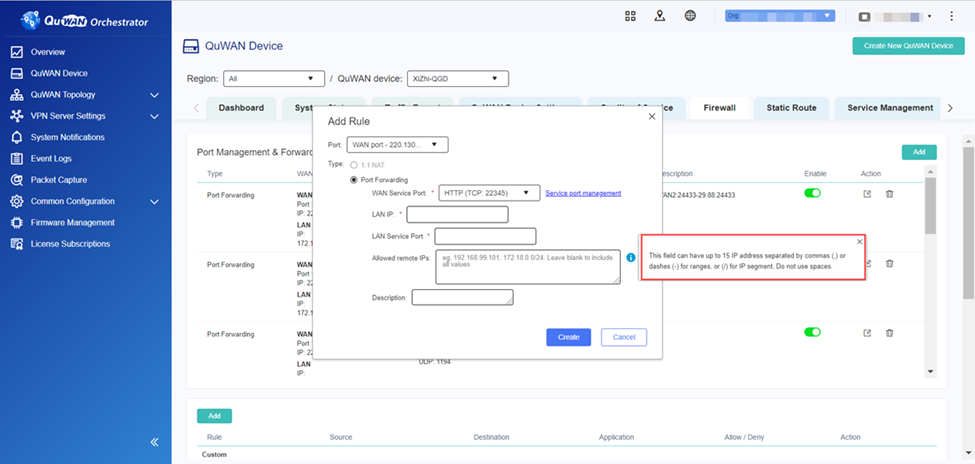The image size is (975, 464).
Task: Click the LAN Service Port input field
Action: click(486, 236)
